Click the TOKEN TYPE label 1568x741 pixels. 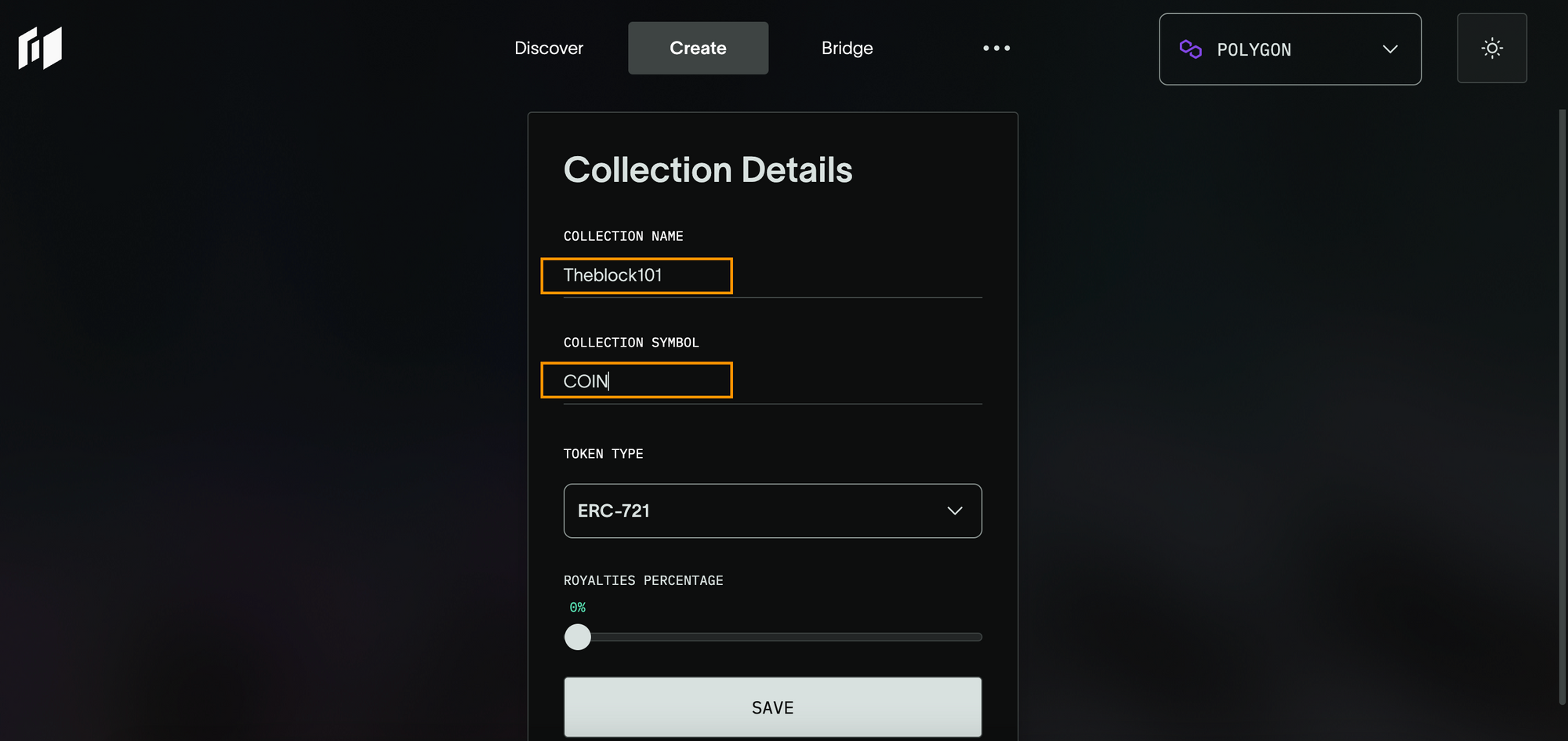(x=603, y=454)
